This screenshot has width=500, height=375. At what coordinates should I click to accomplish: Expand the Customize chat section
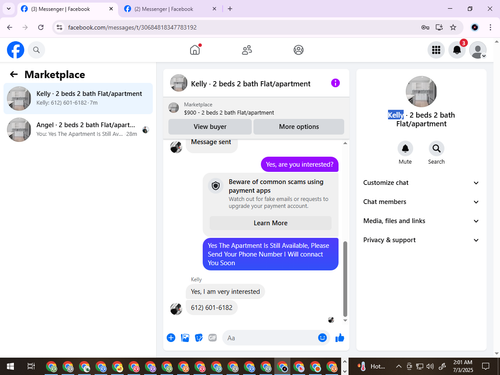pos(421,183)
